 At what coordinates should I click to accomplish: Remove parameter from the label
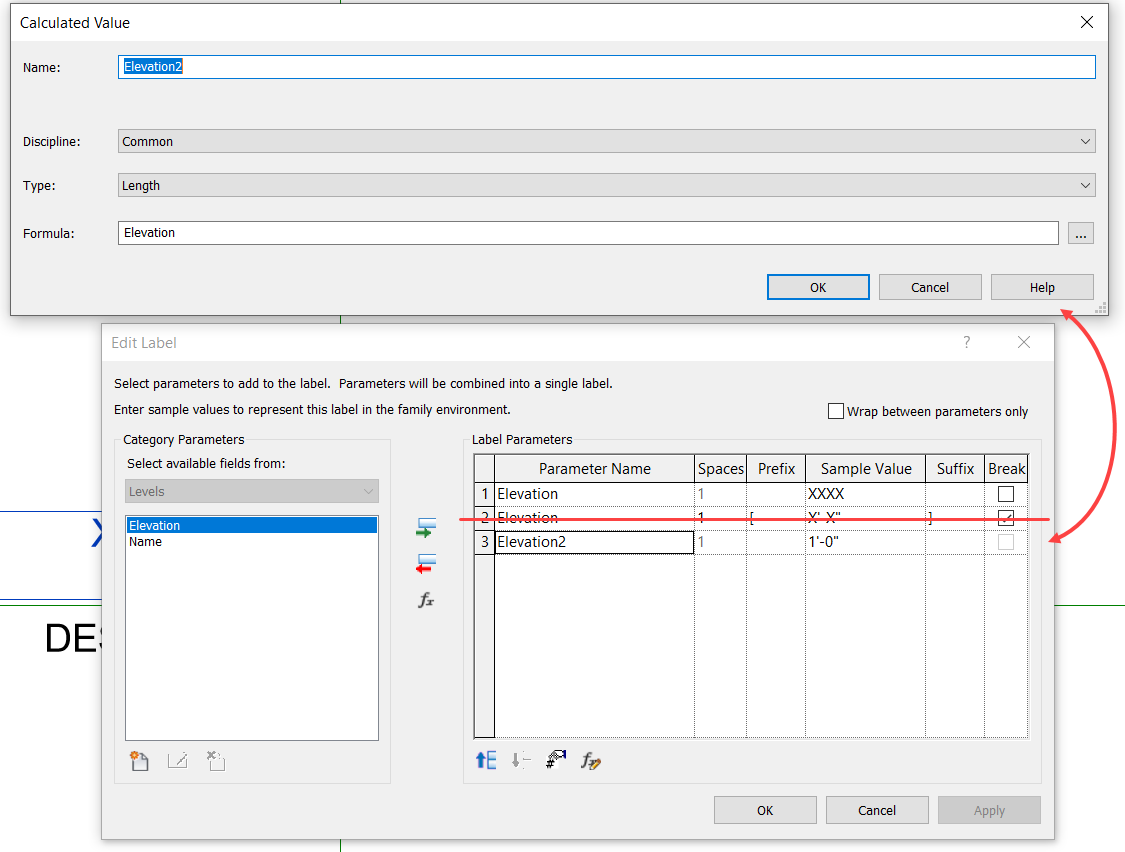pos(426,563)
